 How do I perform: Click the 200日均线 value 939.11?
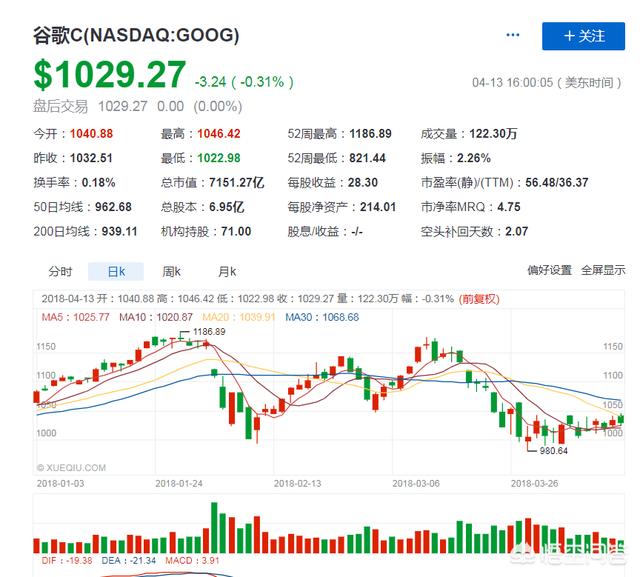[120, 232]
